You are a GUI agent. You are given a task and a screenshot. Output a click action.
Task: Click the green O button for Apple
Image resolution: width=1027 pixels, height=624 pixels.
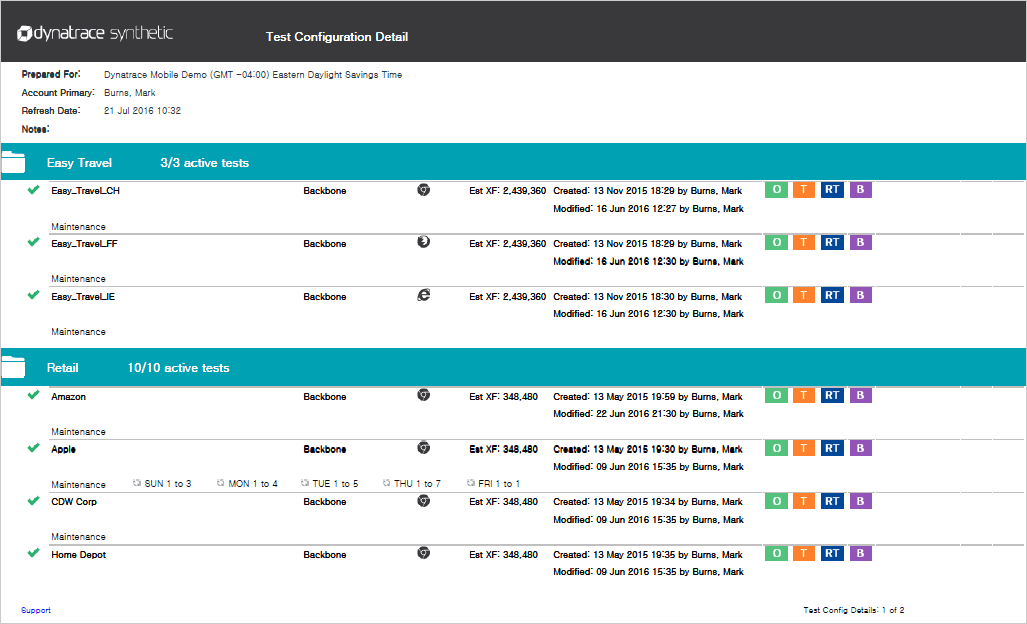click(x=776, y=449)
